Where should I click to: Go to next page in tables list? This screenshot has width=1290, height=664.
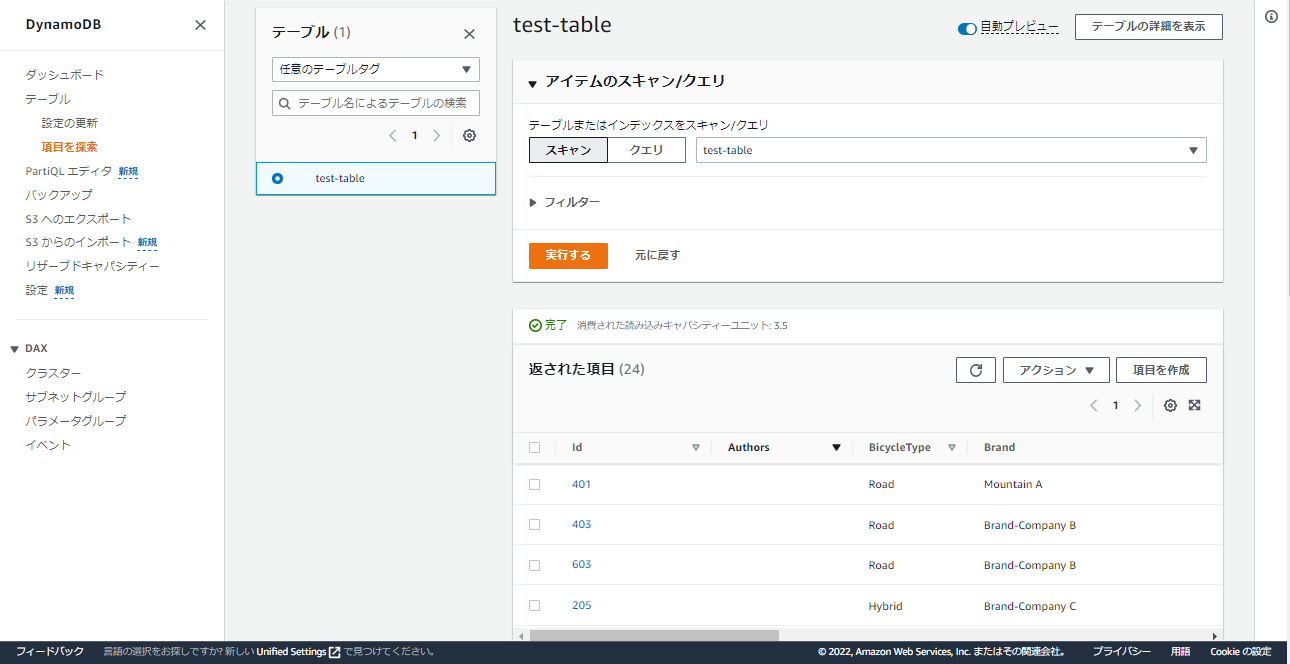436,135
